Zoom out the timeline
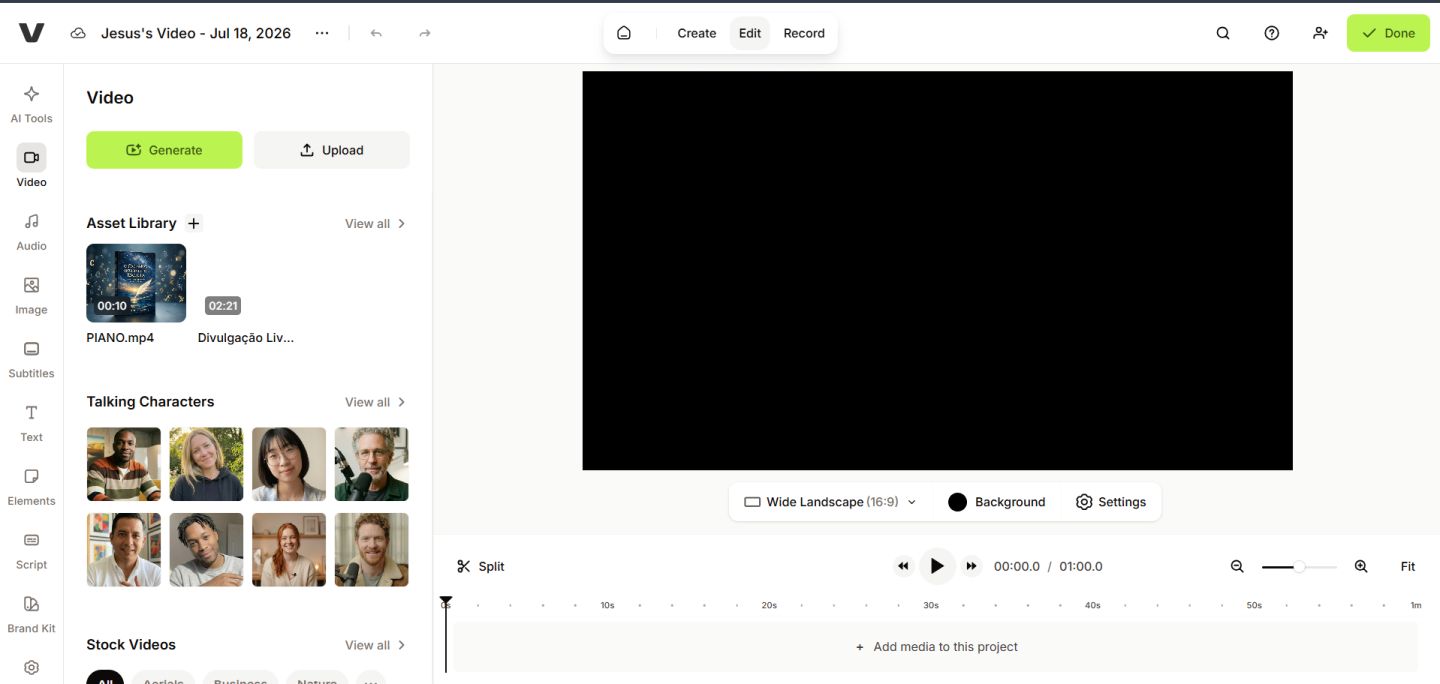Image resolution: width=1440 pixels, height=684 pixels. click(1237, 566)
